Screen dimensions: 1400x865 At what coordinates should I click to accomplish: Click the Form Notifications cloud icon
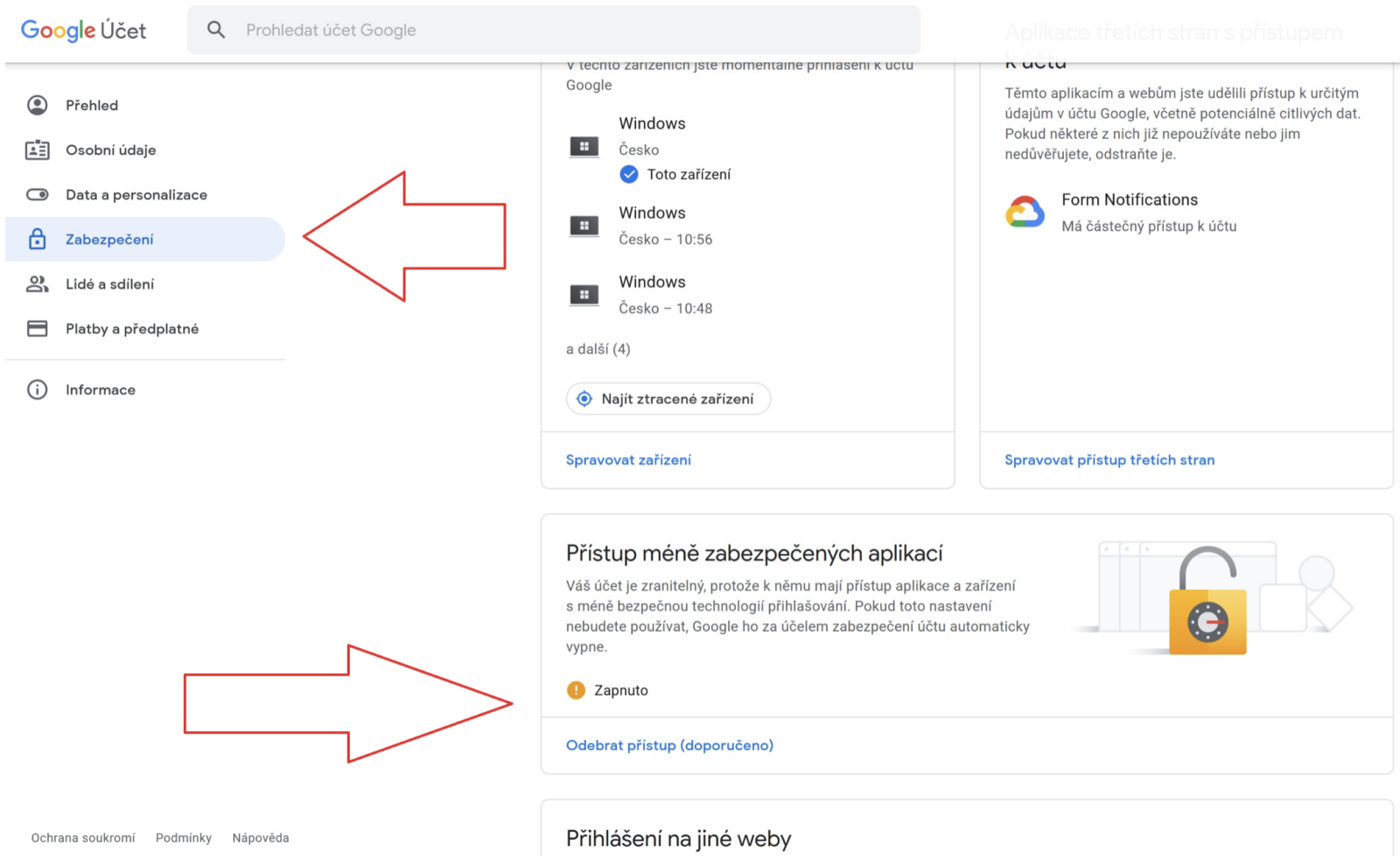pyautogui.click(x=1025, y=212)
